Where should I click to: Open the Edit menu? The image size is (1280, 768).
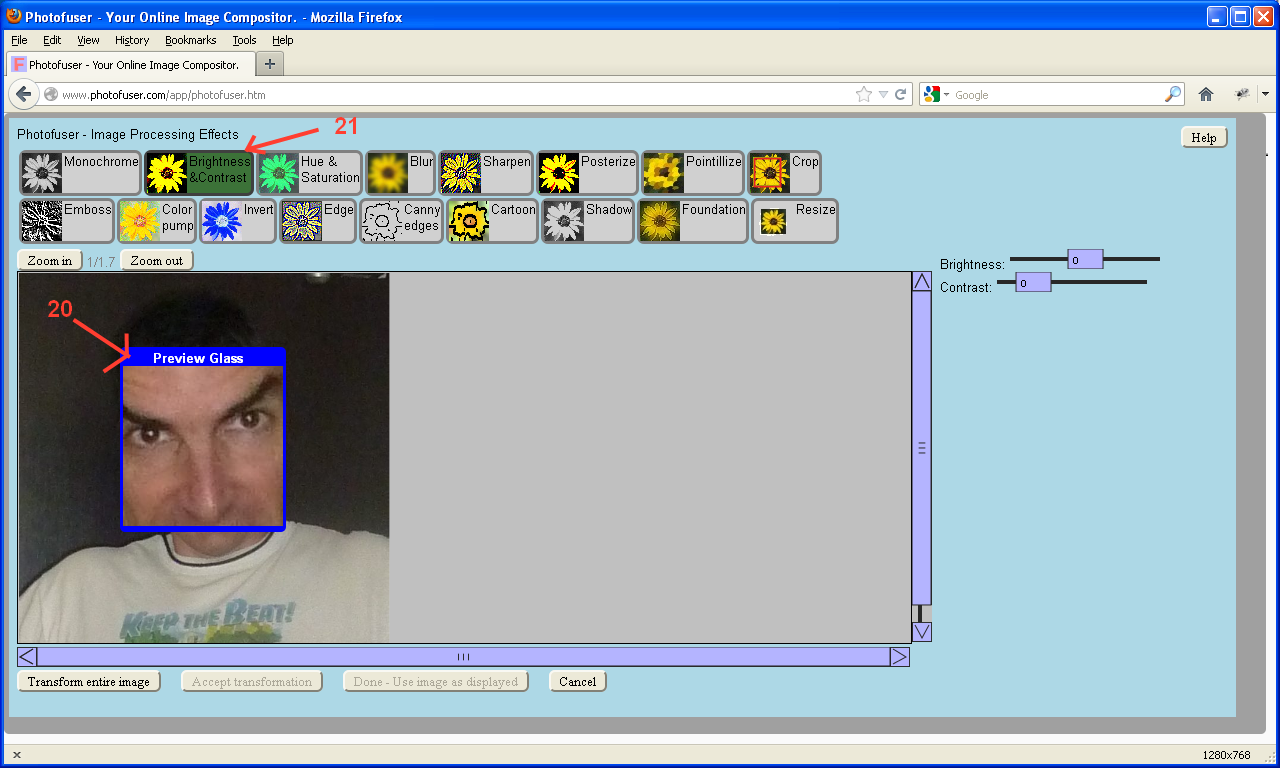[x=52, y=40]
